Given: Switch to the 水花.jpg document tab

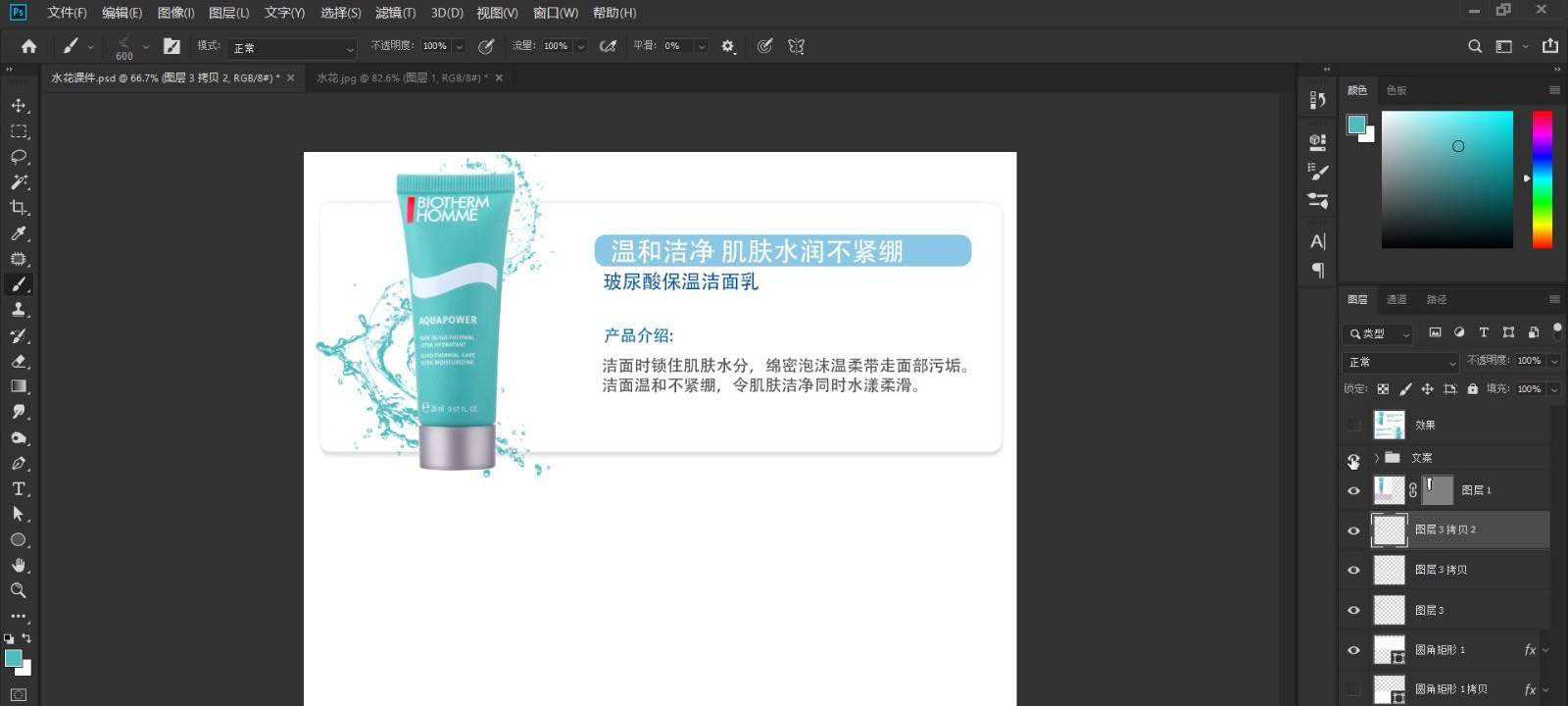Looking at the screenshot, I should (402, 77).
